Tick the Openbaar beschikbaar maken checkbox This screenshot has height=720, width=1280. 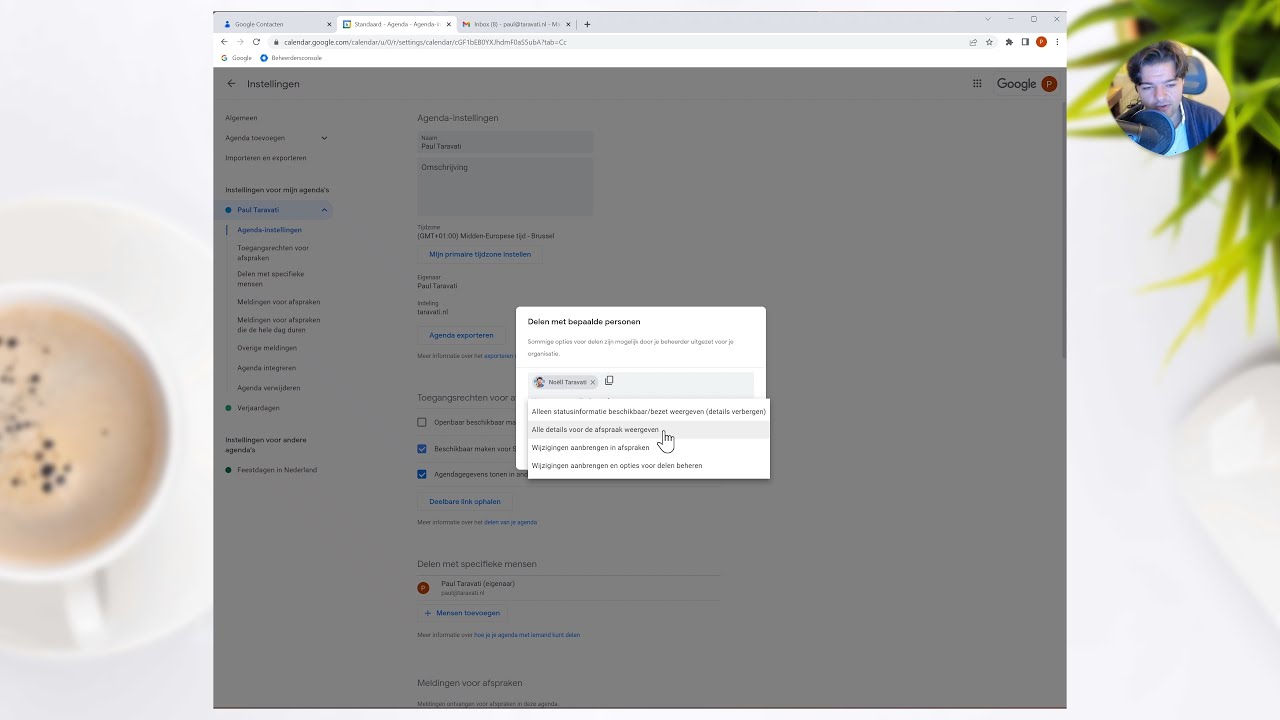point(422,422)
